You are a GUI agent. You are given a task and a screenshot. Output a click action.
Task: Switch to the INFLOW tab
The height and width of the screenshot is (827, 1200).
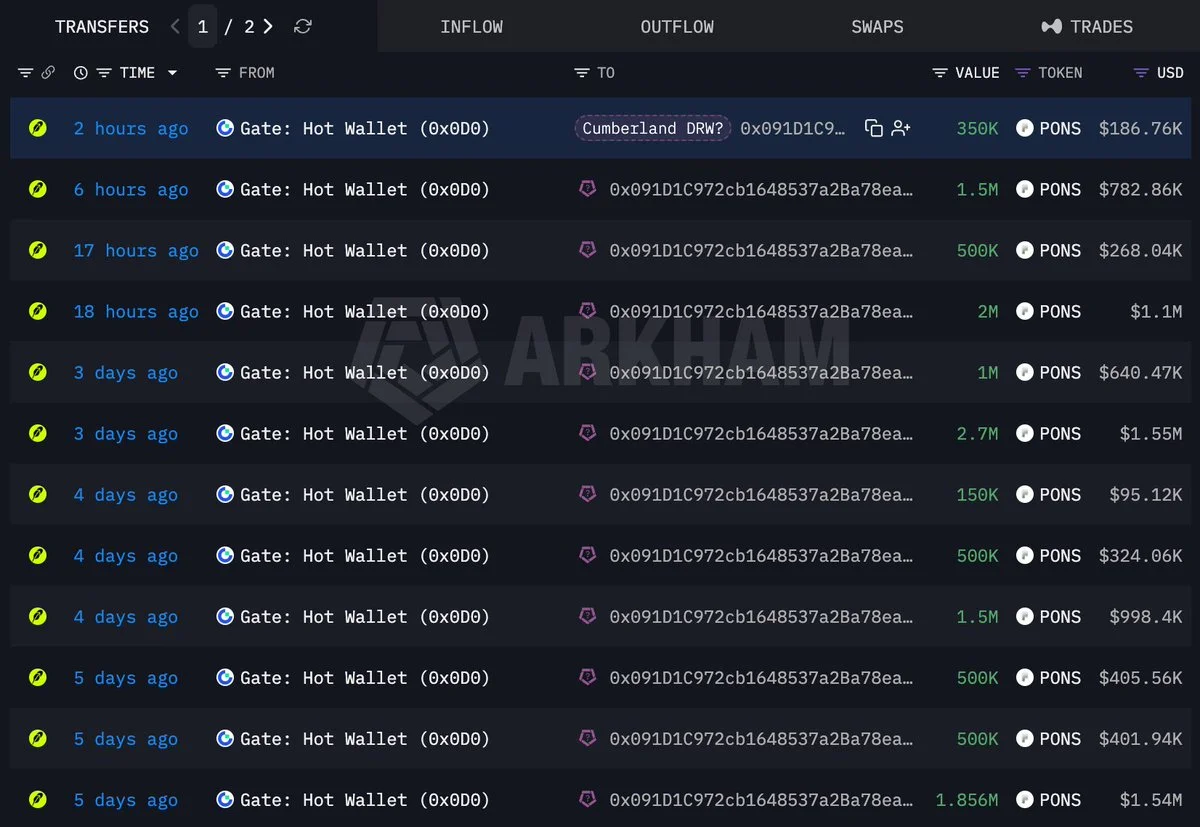click(x=472, y=27)
